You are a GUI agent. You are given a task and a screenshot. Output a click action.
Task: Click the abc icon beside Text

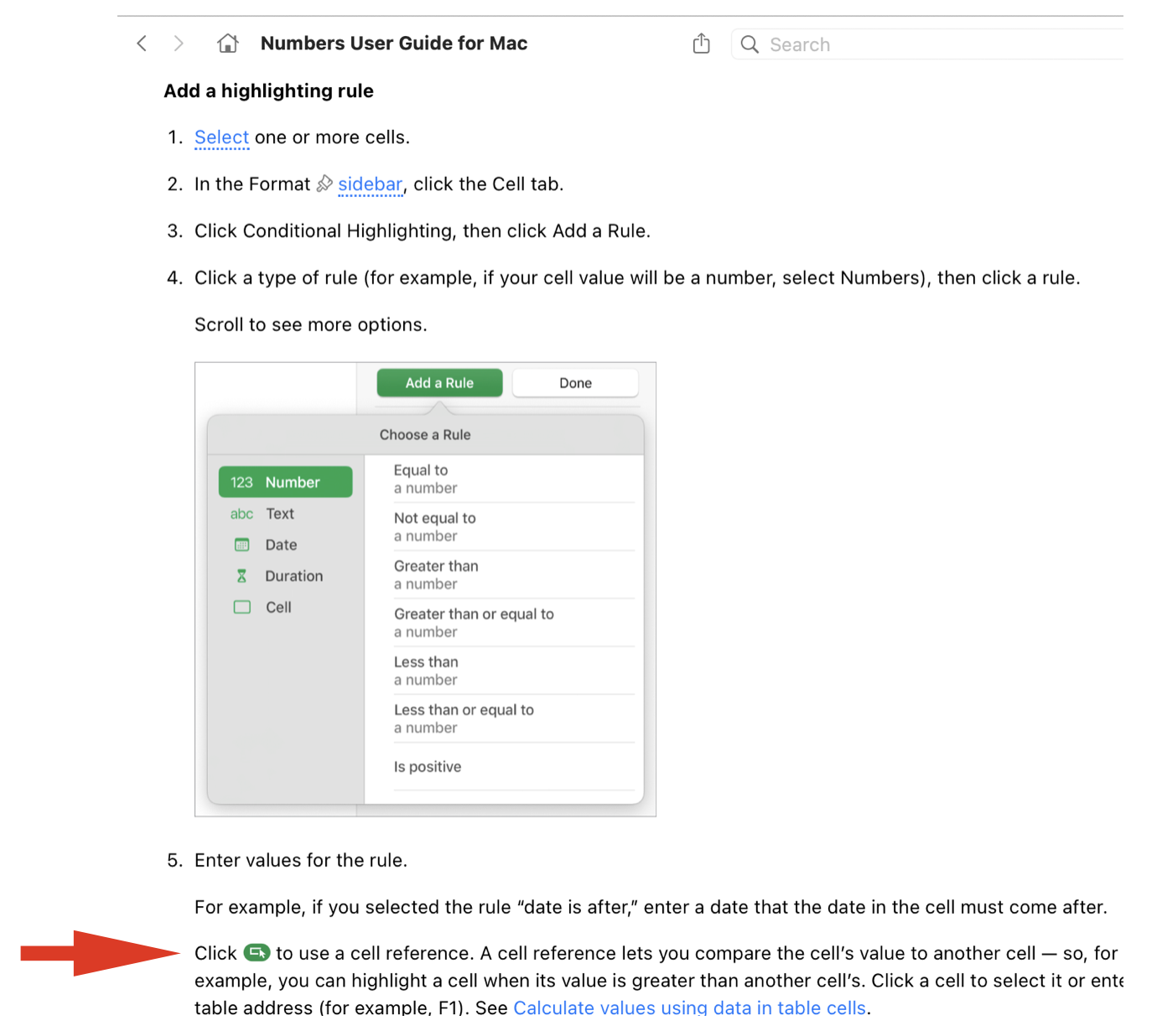coord(241,514)
